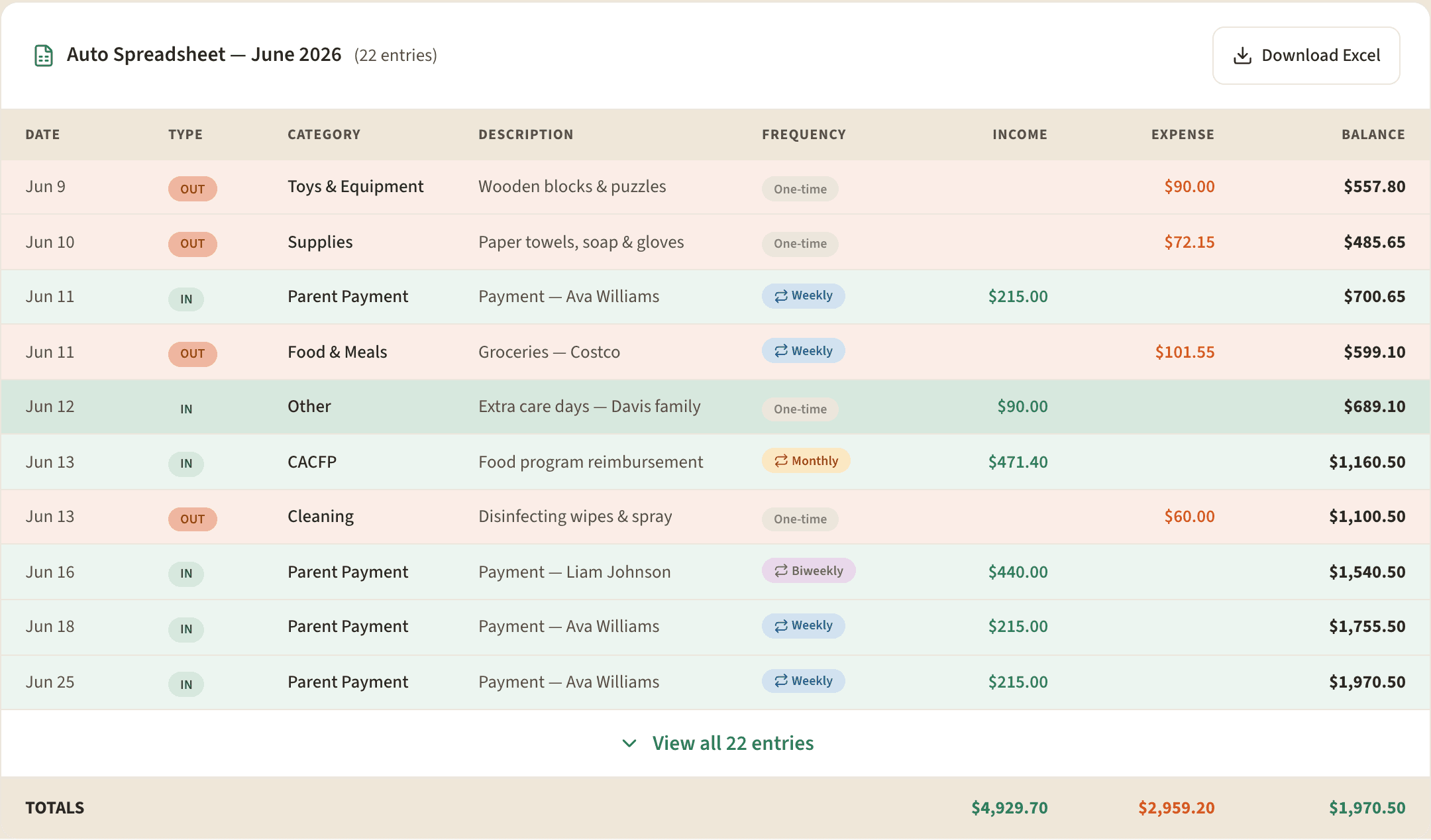The height and width of the screenshot is (840, 1431).
Task: Click the DESCRIPTION column header
Action: click(526, 134)
